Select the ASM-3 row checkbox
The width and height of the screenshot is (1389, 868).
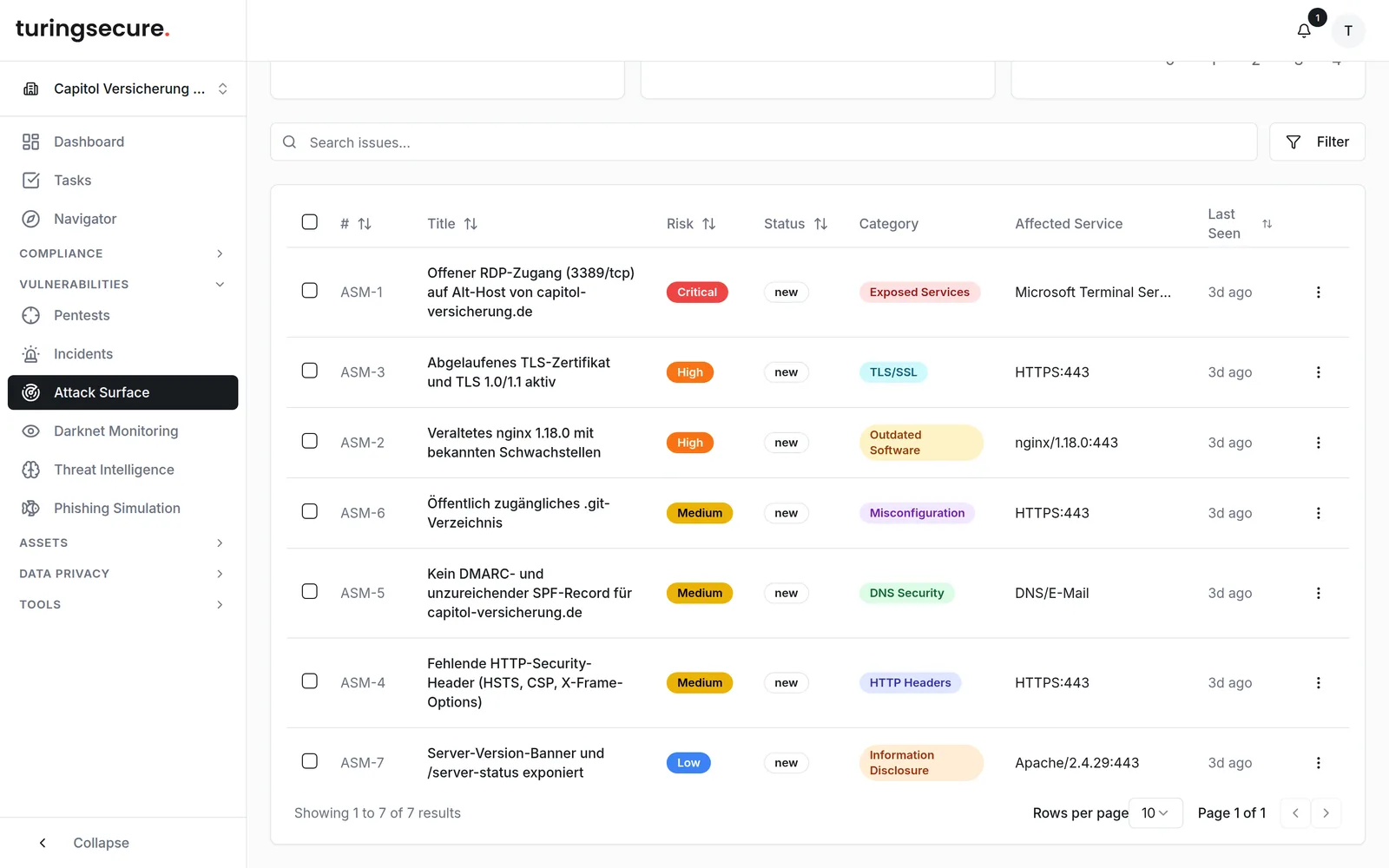pyautogui.click(x=310, y=371)
